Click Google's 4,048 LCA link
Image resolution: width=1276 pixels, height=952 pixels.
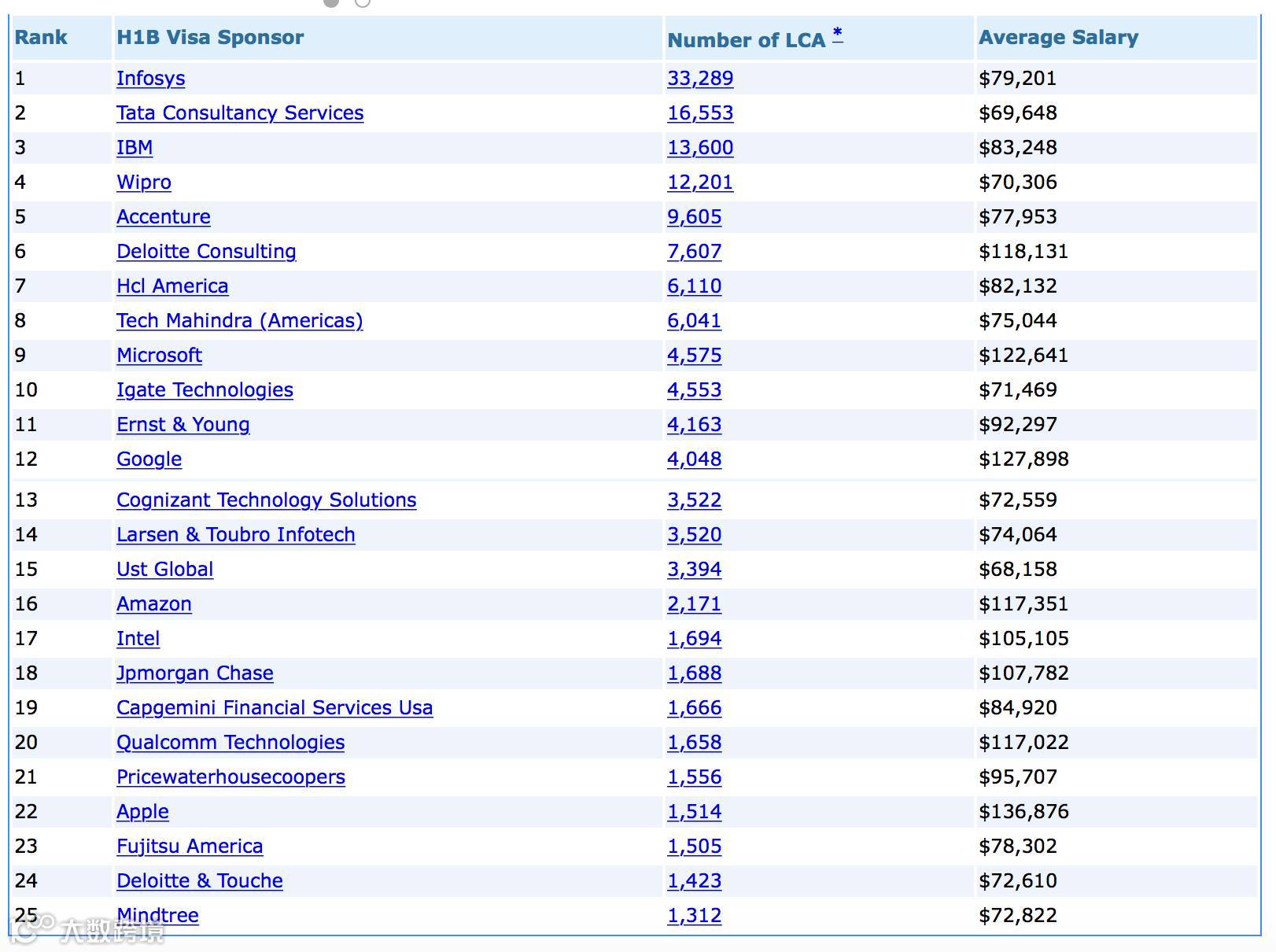click(x=695, y=459)
